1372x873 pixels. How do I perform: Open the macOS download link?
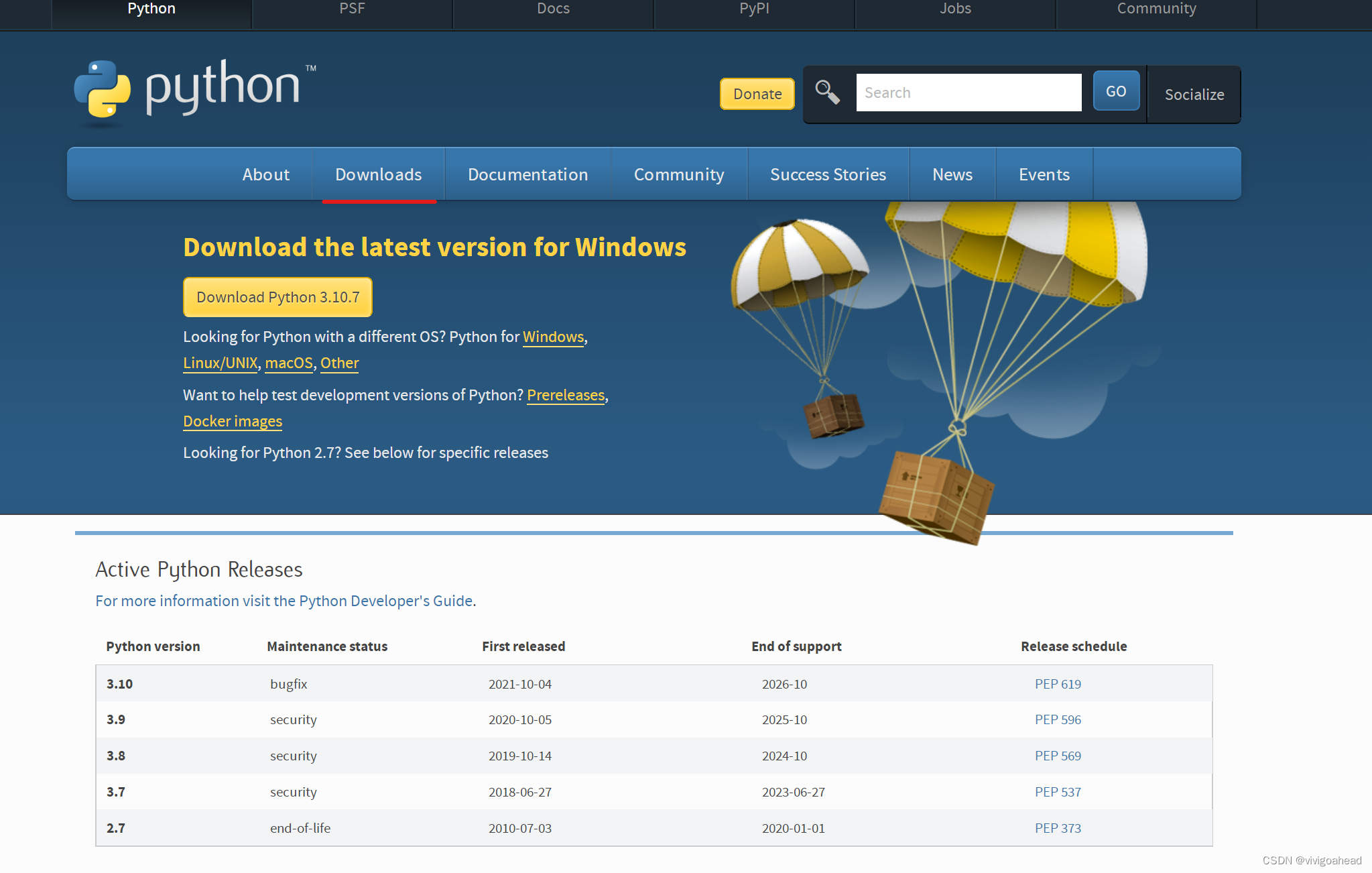pos(289,363)
